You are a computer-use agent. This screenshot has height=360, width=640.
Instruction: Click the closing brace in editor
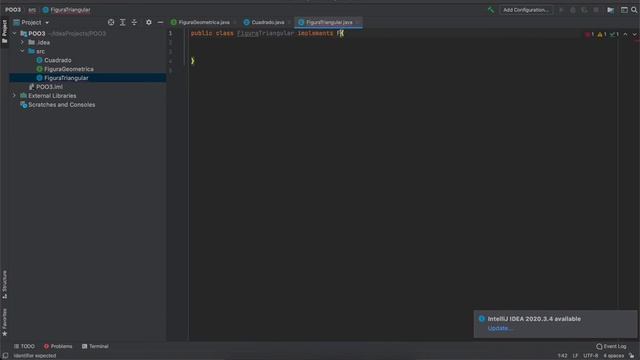(193, 61)
